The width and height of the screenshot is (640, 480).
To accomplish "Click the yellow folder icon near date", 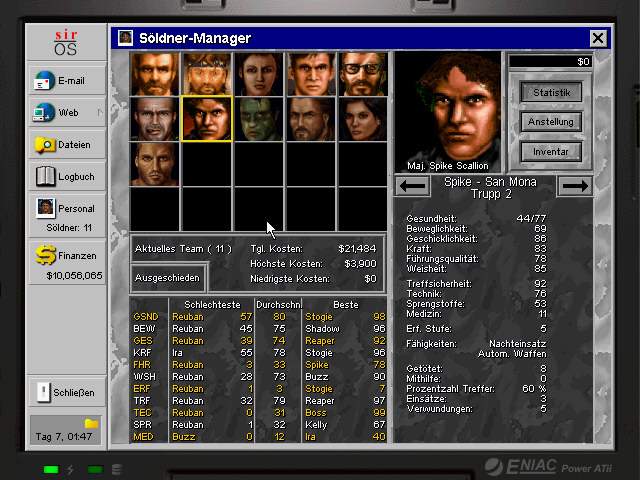I will [x=91, y=424].
